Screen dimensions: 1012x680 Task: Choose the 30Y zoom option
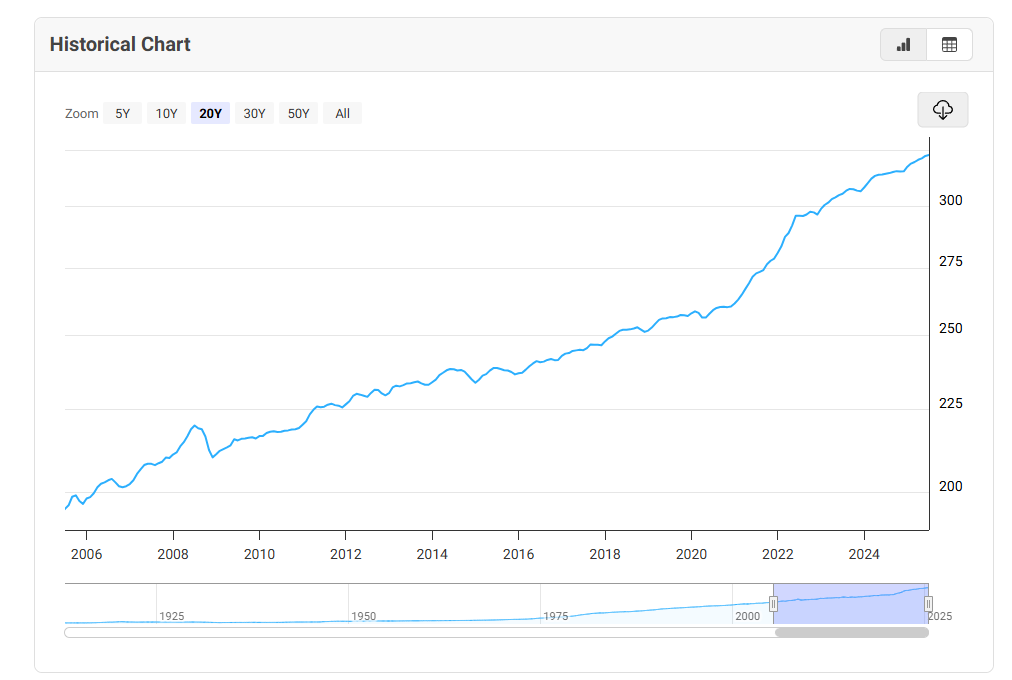[x=254, y=114]
